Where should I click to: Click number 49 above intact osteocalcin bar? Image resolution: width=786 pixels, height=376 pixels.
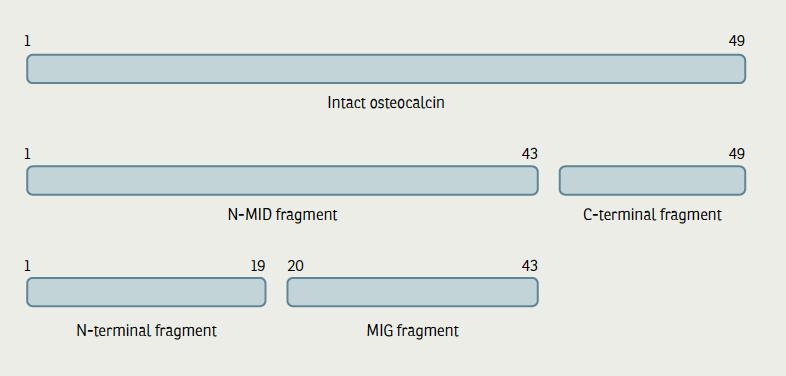coord(736,41)
